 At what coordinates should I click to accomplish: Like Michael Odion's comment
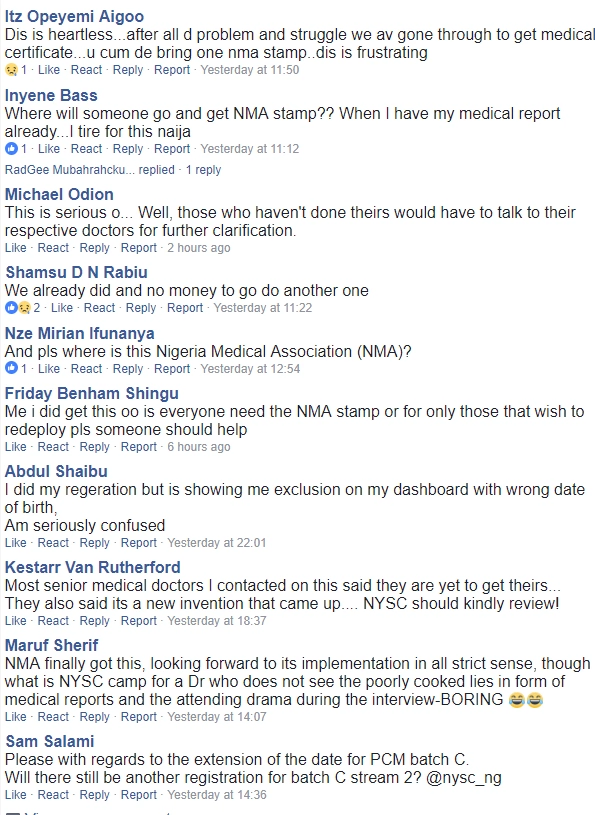pos(16,248)
